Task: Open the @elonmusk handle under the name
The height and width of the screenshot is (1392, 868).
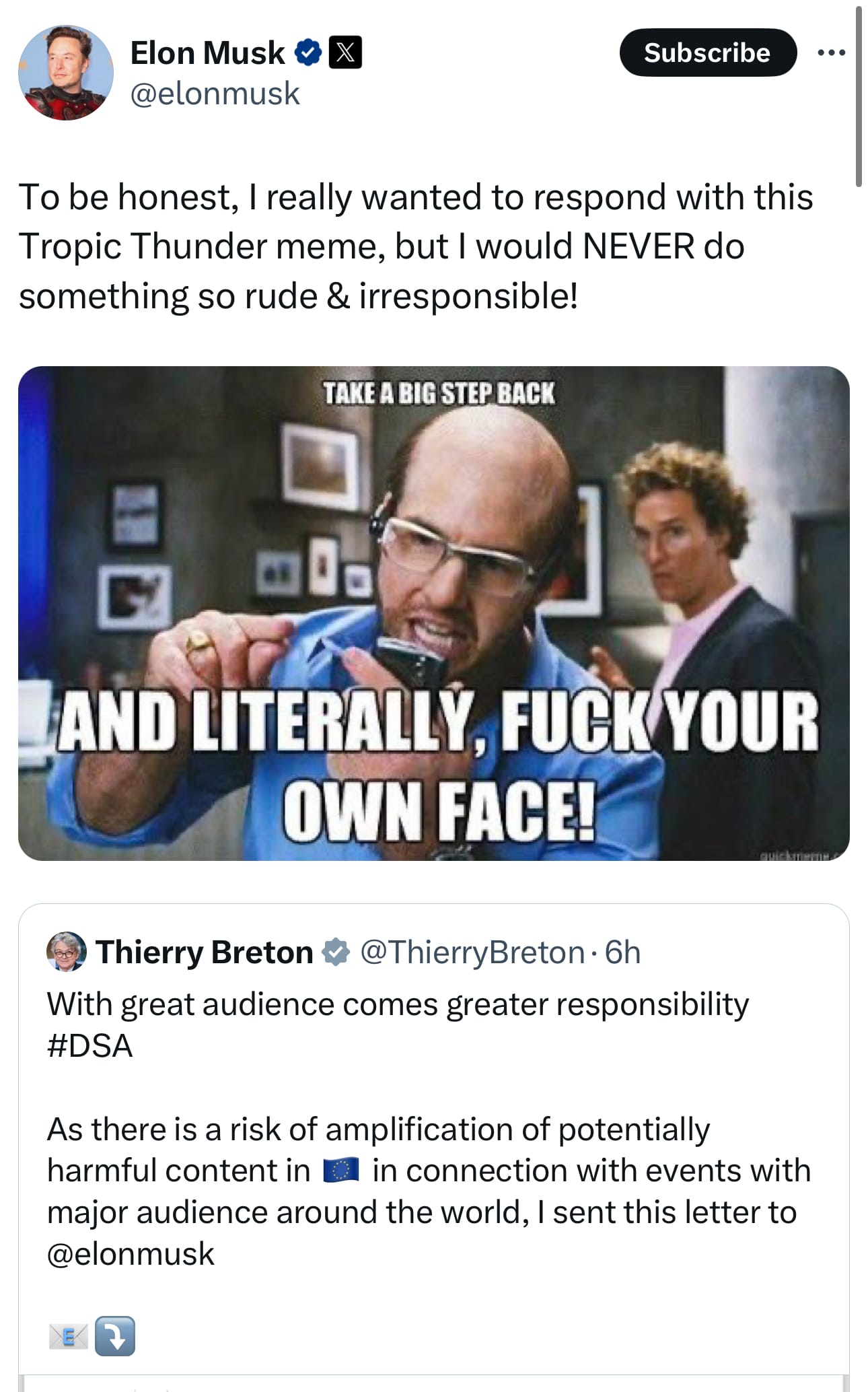Action: [215, 93]
